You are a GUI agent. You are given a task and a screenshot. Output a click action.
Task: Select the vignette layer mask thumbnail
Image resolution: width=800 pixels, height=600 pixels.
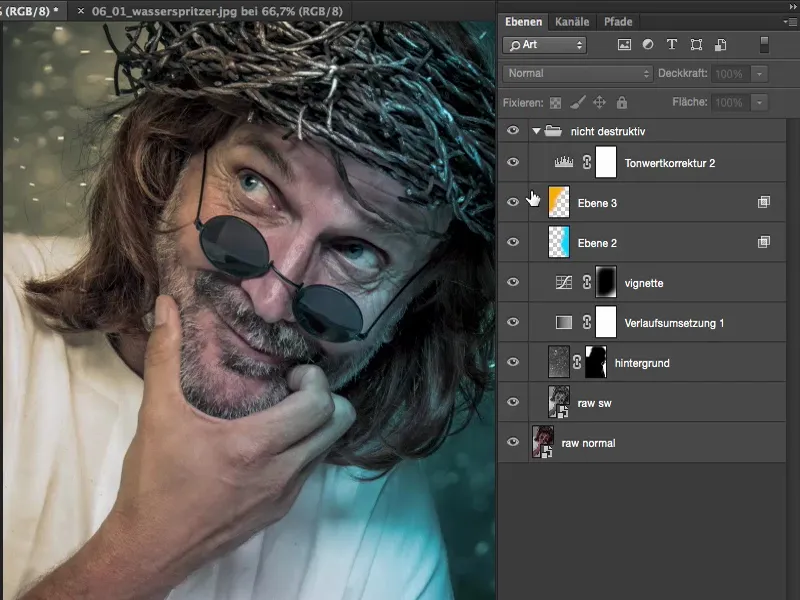click(x=606, y=282)
